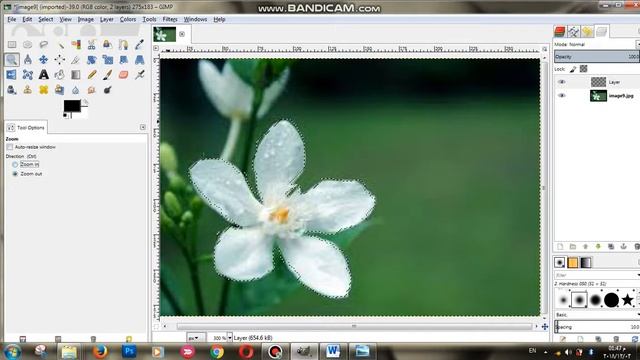640x360 pixels.
Task: Select the Crop tool
Action: (76, 60)
